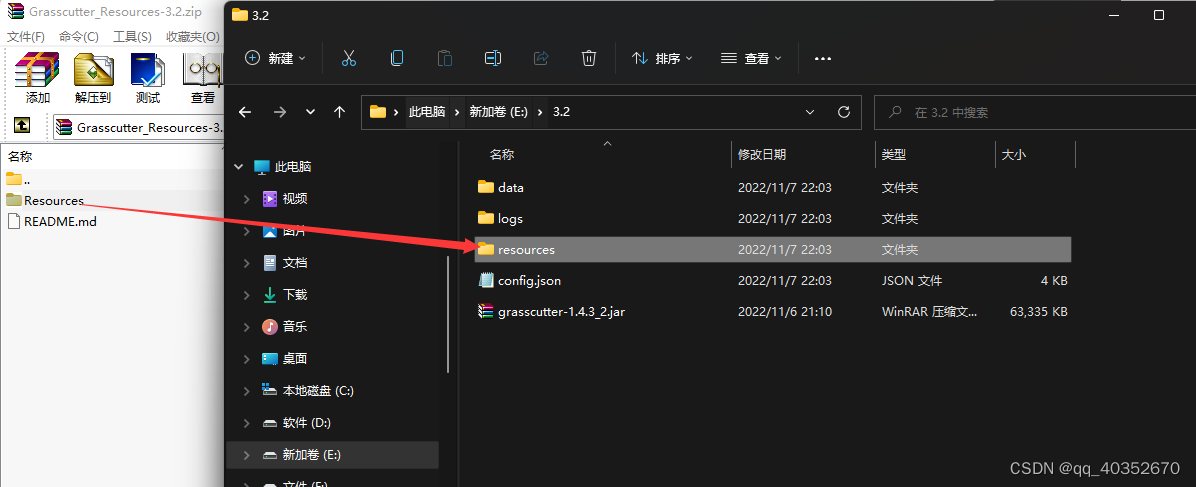Click Explorer Rename icon
This screenshot has width=1196, height=487.
click(x=493, y=58)
